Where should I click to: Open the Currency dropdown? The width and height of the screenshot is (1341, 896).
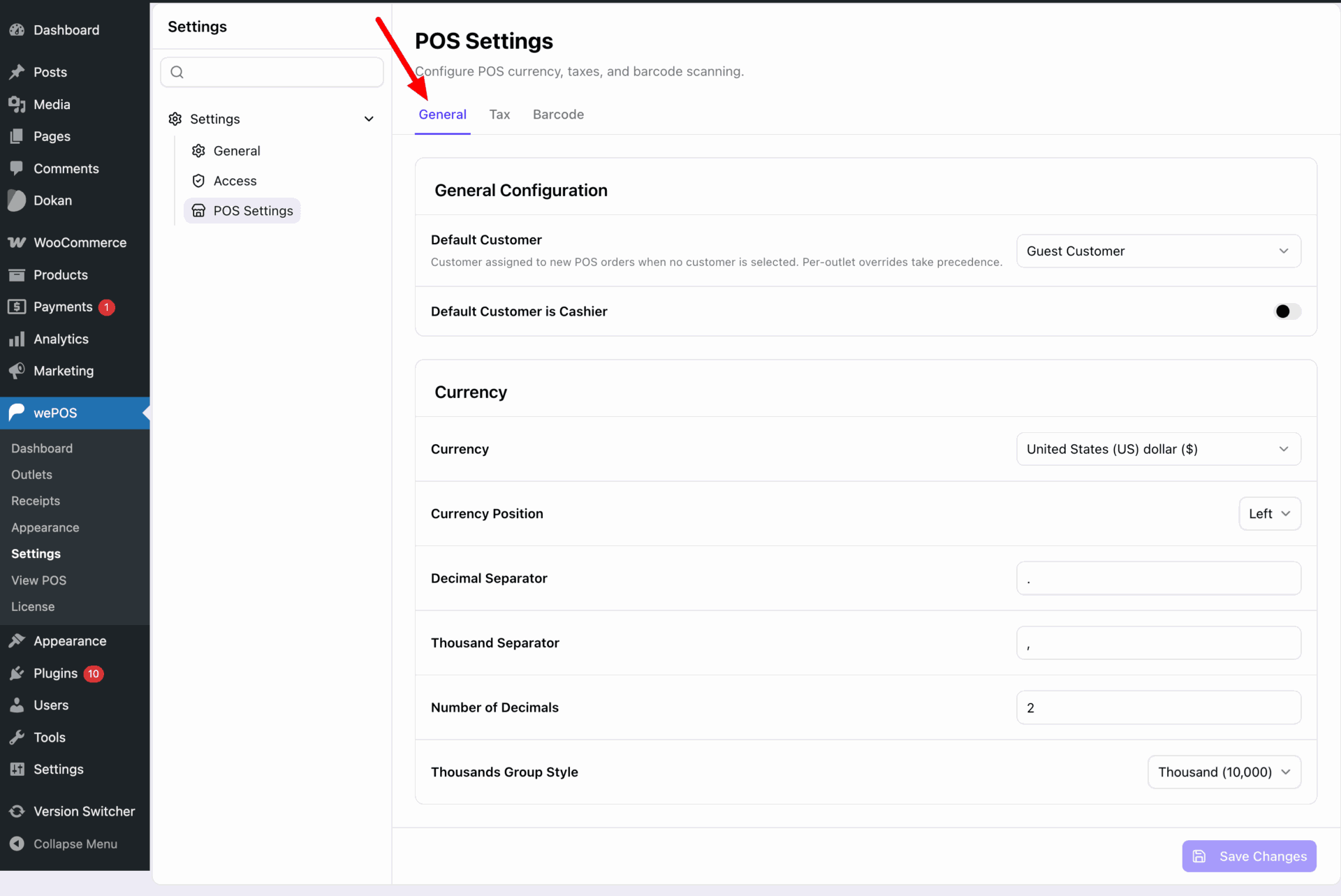tap(1158, 449)
